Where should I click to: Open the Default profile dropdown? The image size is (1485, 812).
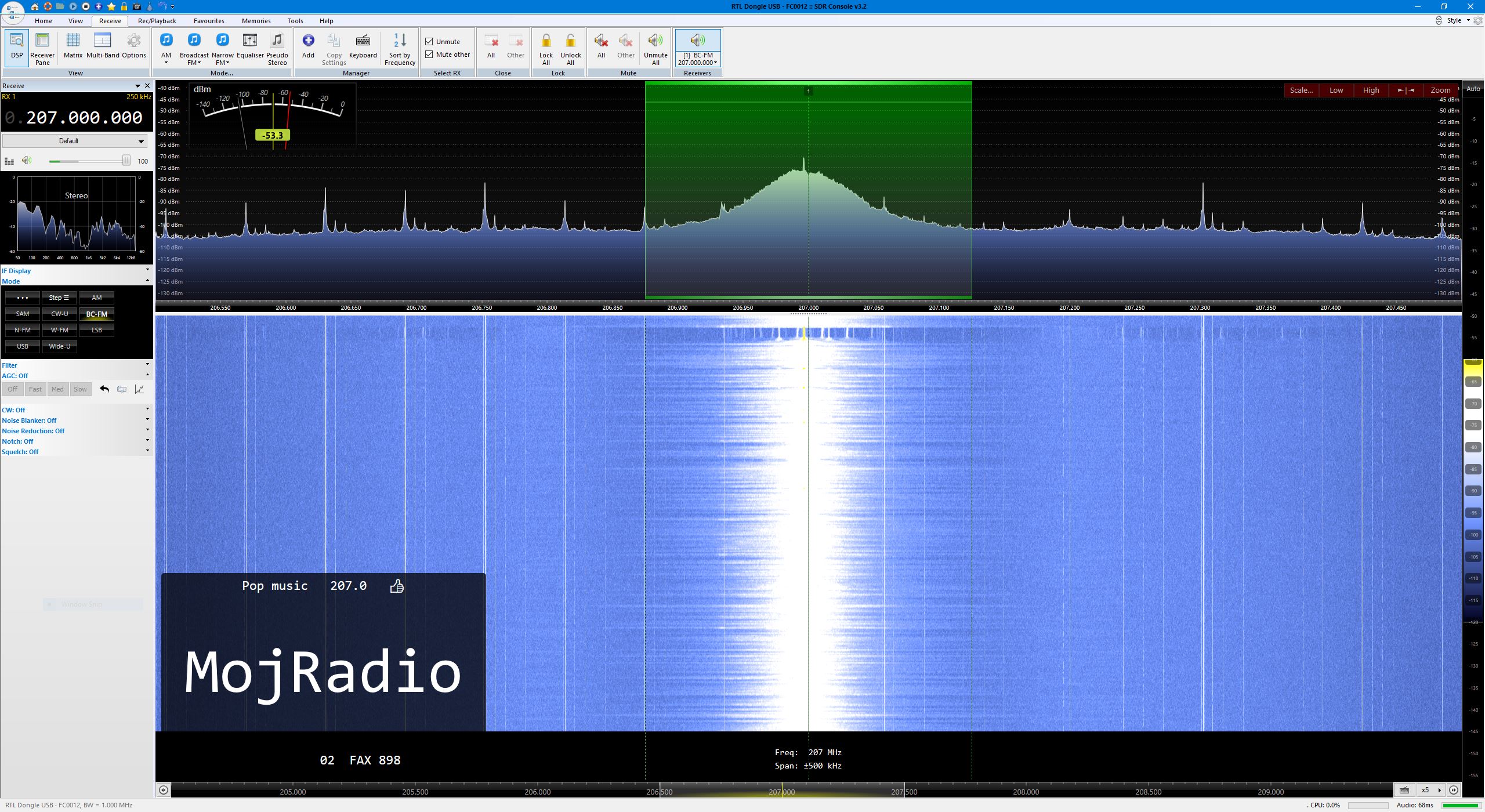74,141
